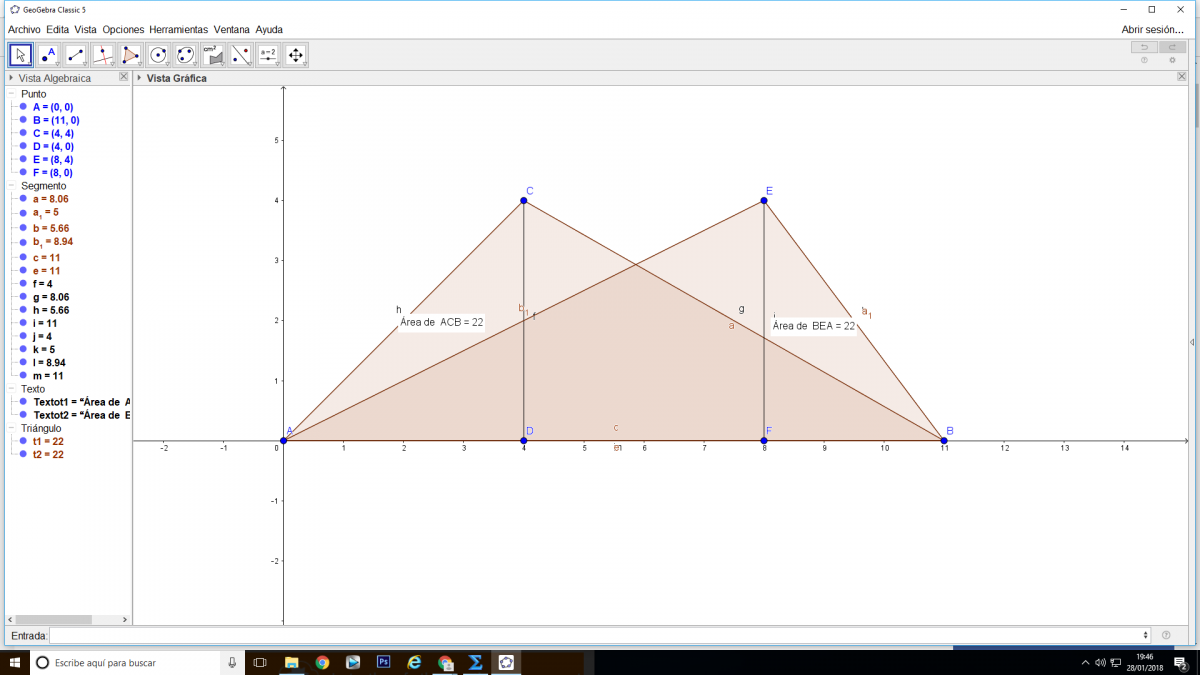1200x675 pixels.
Task: Choose the Line segment tool
Action: pyautogui.click(x=76, y=55)
